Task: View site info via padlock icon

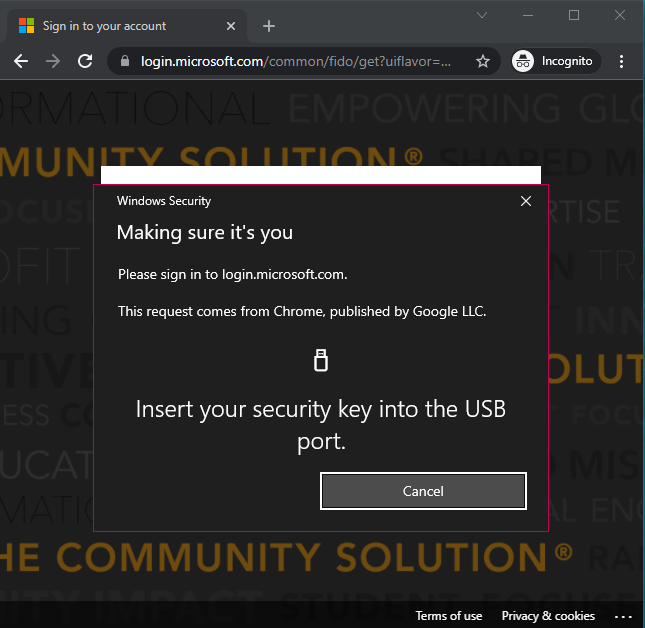Action: point(125,61)
